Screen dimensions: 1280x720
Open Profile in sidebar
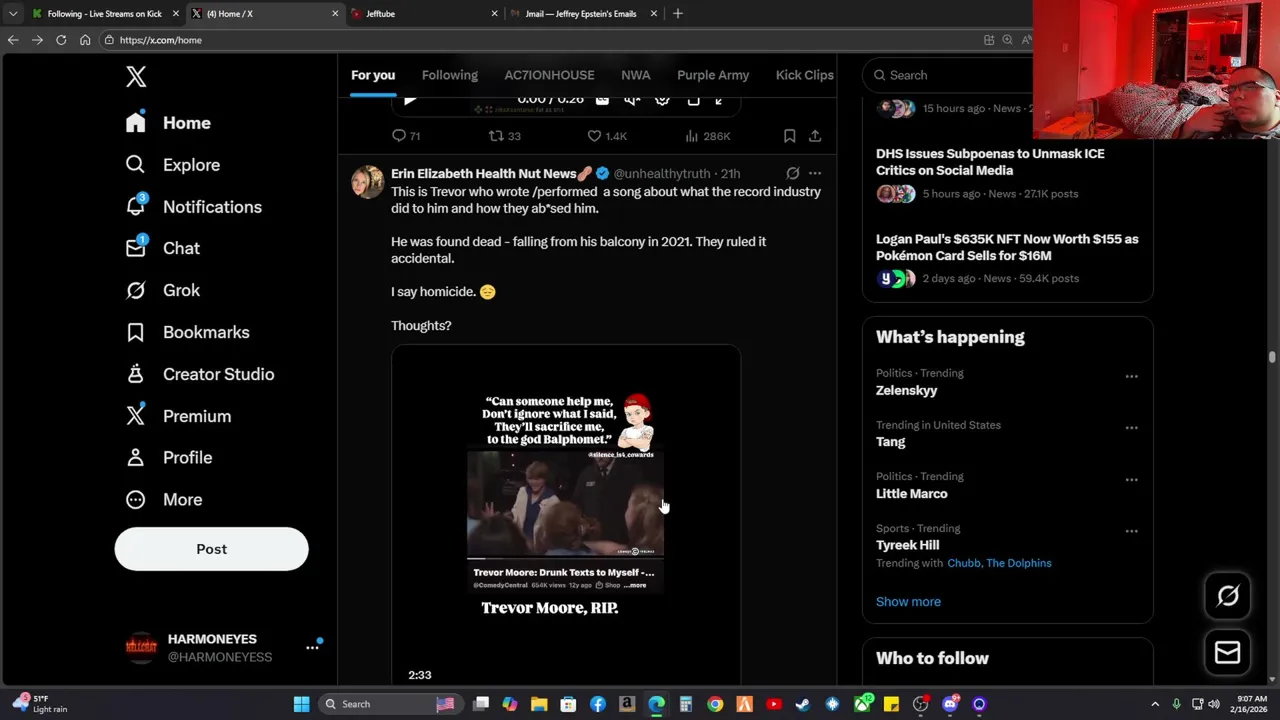pyautogui.click(x=168, y=457)
